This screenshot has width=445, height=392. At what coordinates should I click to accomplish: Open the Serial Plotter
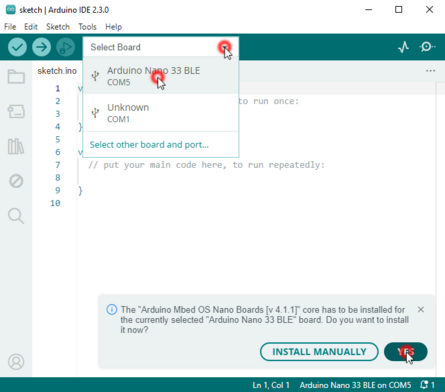[x=403, y=47]
